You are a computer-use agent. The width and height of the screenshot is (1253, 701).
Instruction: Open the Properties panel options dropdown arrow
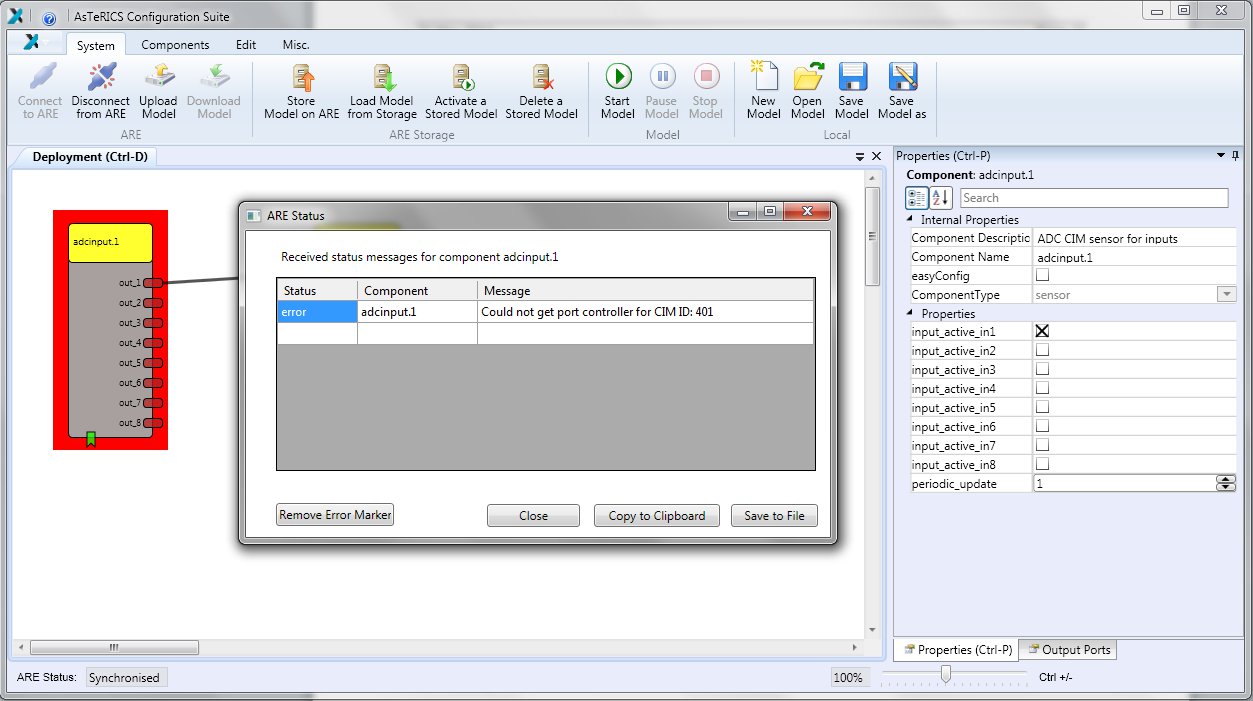click(1220, 156)
